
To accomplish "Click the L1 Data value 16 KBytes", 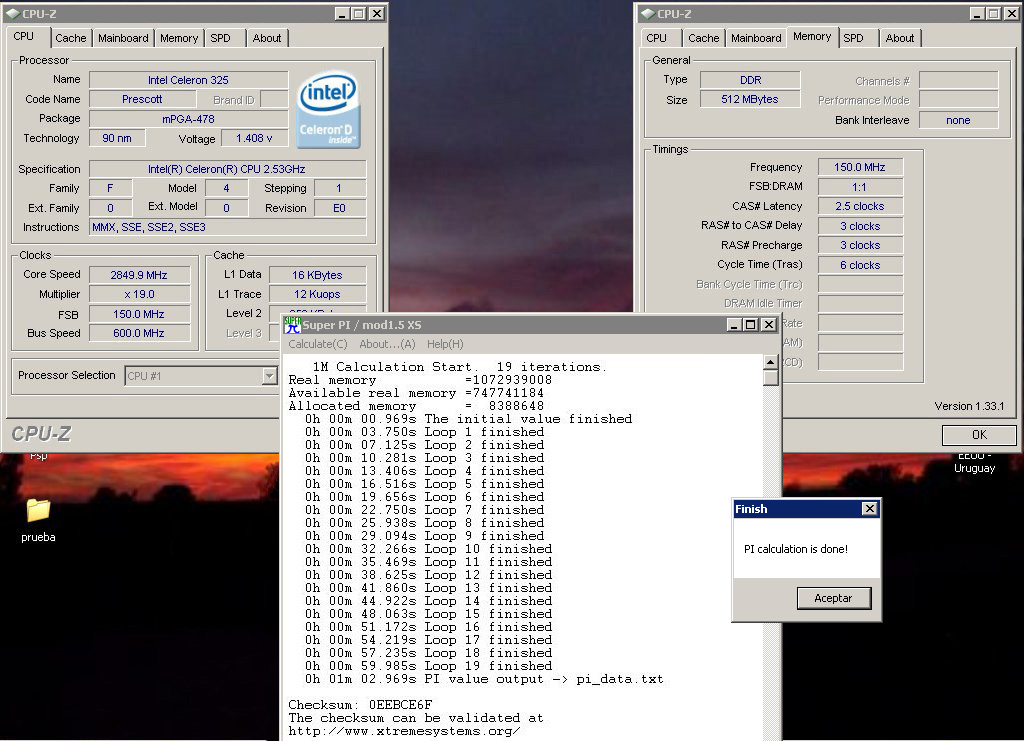I will pos(317,275).
